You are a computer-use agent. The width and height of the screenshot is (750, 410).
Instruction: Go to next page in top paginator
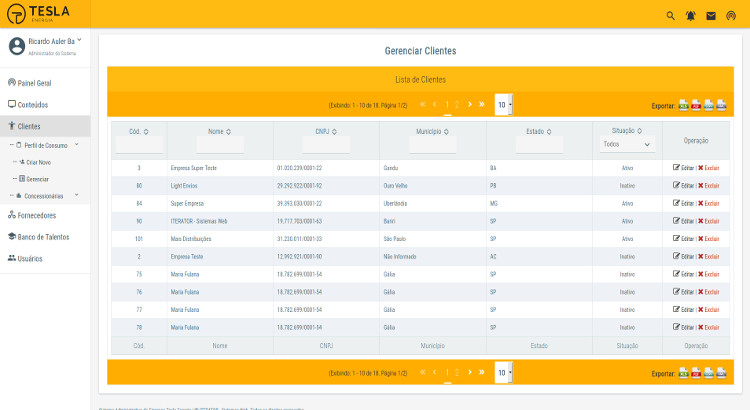coord(470,104)
